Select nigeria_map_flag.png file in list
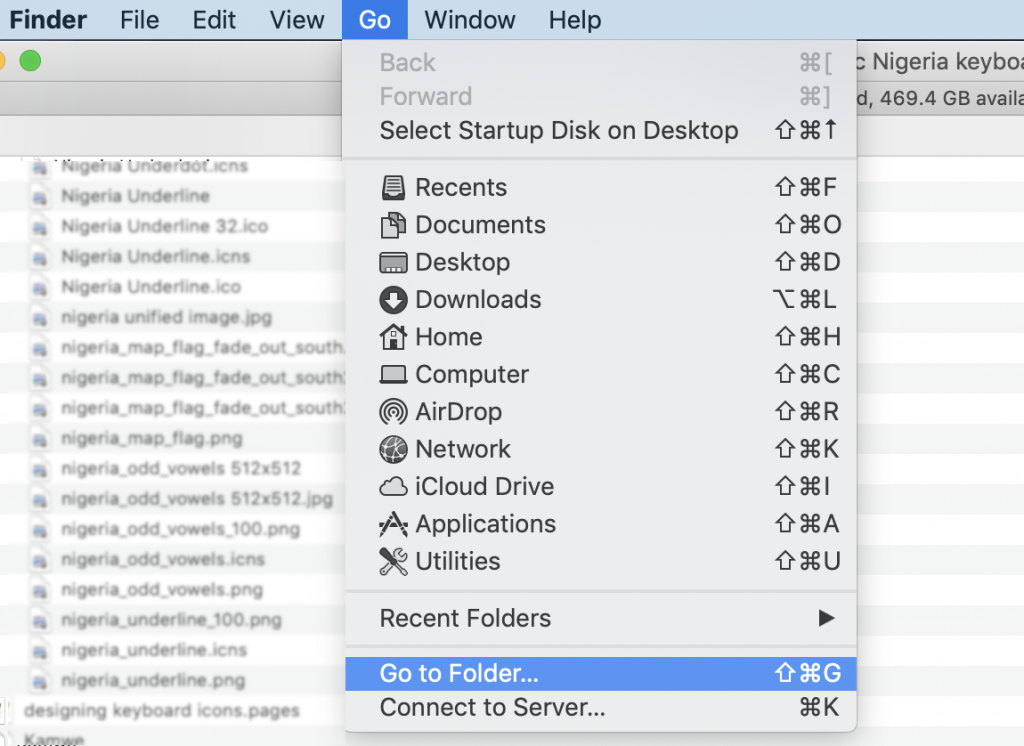Screen dimensions: 1024x746 tap(152, 438)
